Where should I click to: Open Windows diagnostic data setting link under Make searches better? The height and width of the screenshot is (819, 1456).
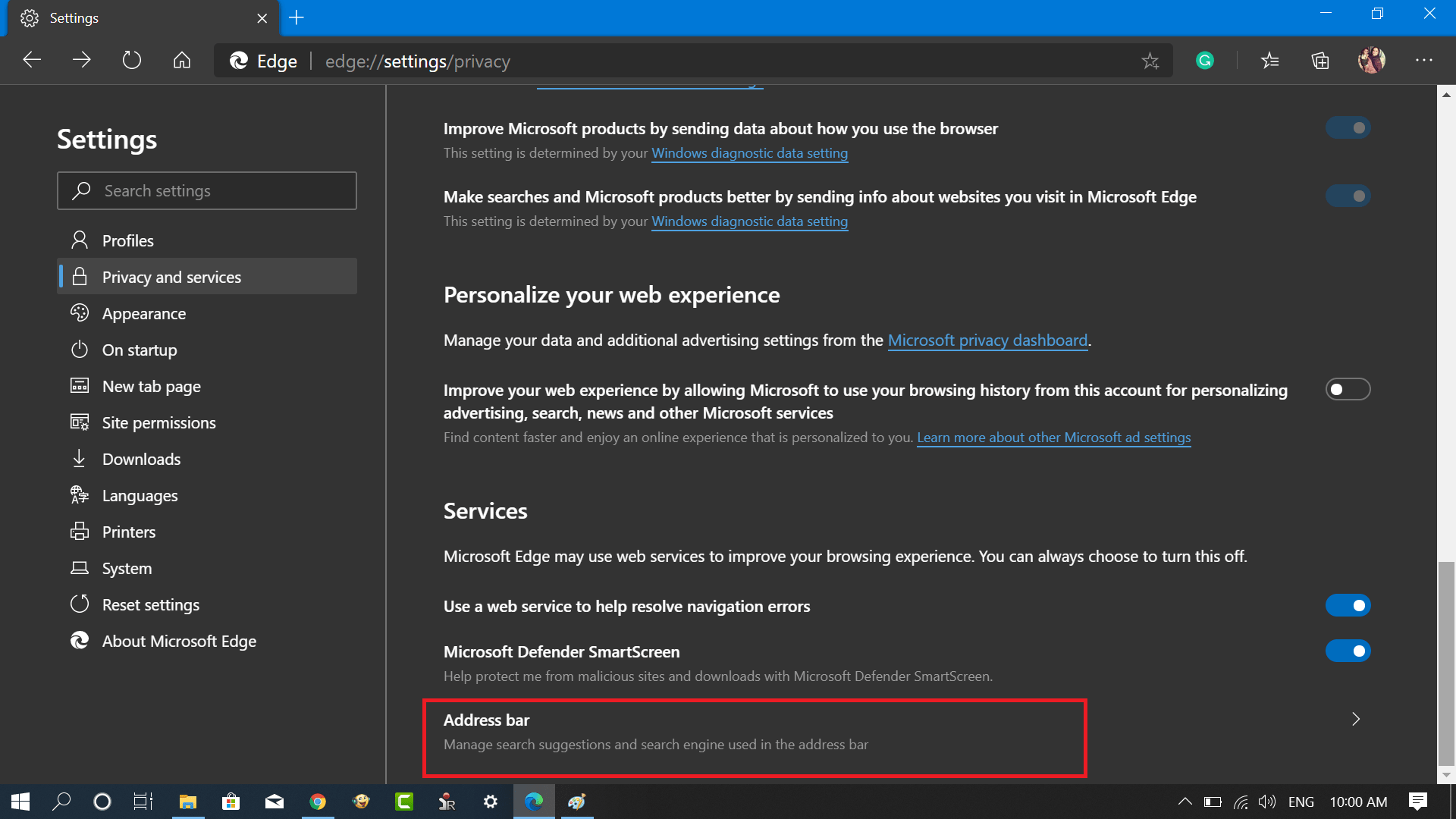point(749,221)
